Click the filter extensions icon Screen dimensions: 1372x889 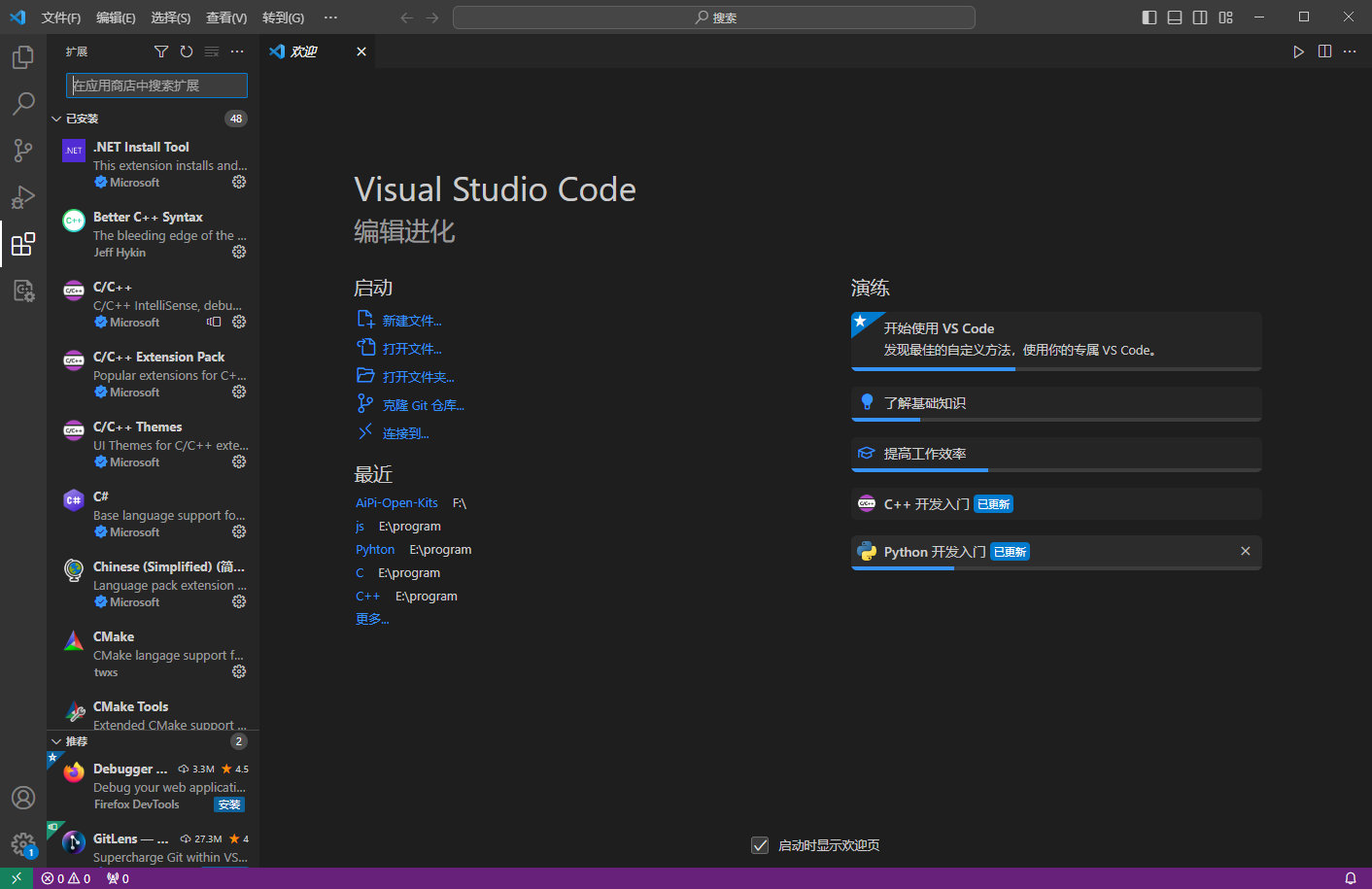pyautogui.click(x=161, y=51)
